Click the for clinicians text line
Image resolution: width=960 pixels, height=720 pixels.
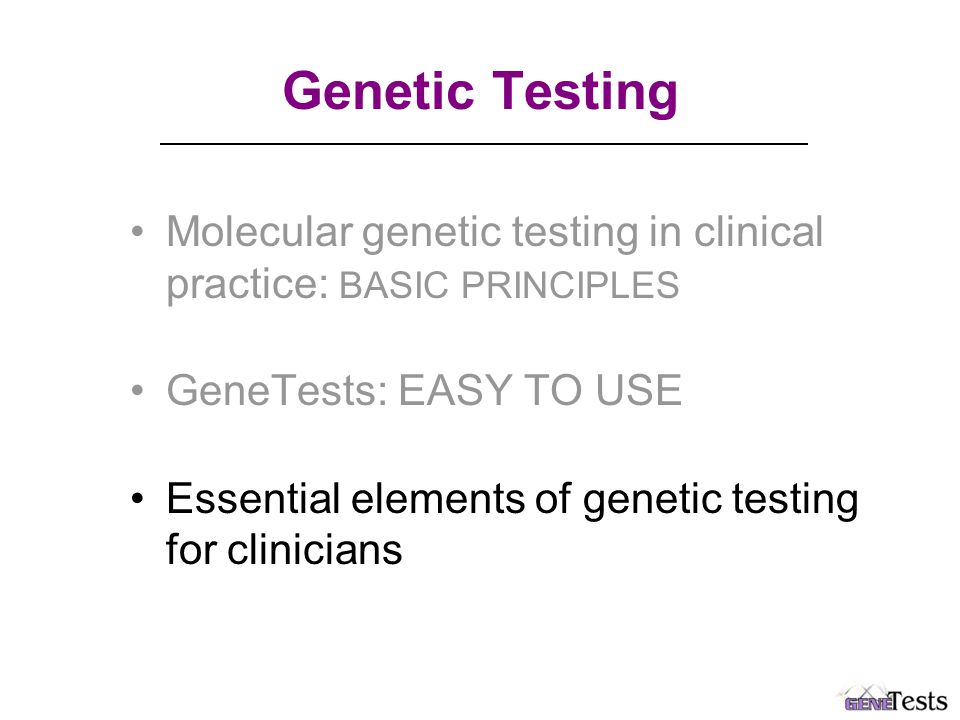click(284, 549)
